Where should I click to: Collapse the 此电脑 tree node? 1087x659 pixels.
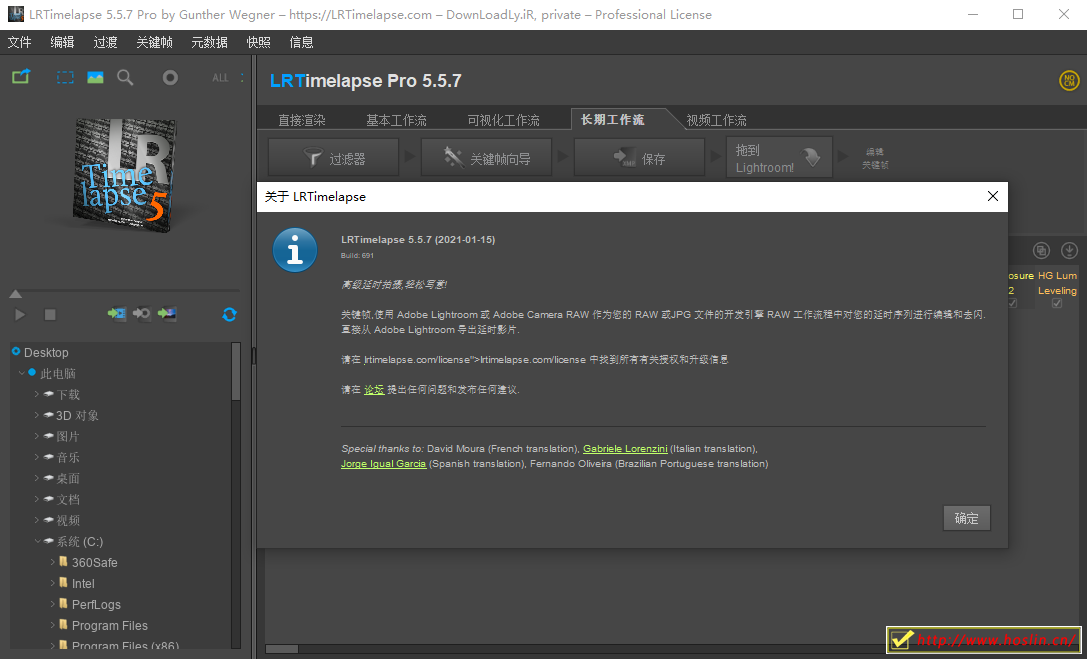pos(21,373)
